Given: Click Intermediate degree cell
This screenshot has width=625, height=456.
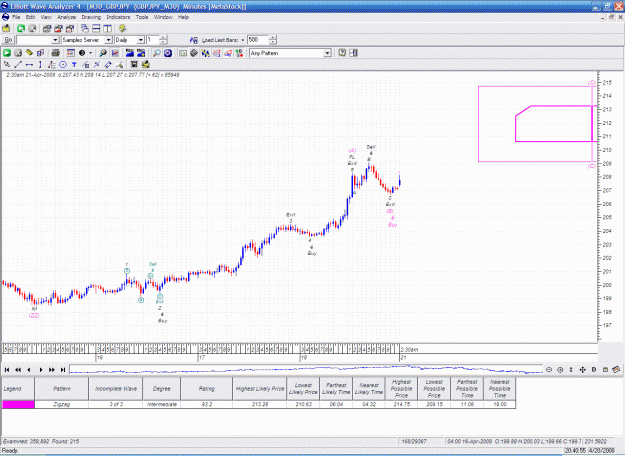Looking at the screenshot, I should pos(161,405).
